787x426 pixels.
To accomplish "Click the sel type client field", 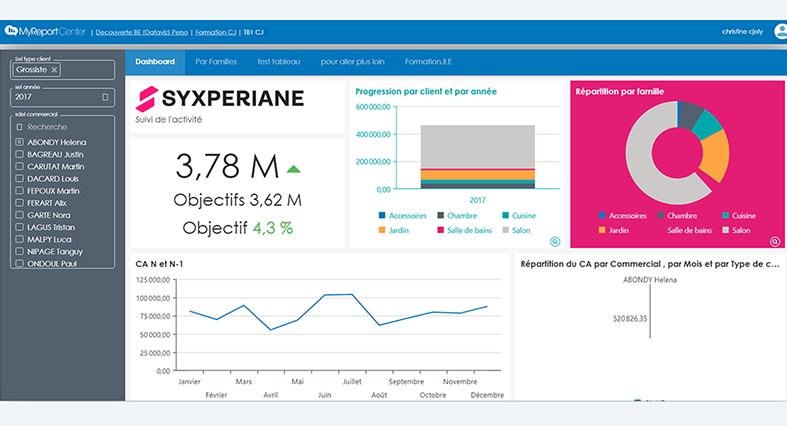I will pyautogui.click(x=62, y=70).
